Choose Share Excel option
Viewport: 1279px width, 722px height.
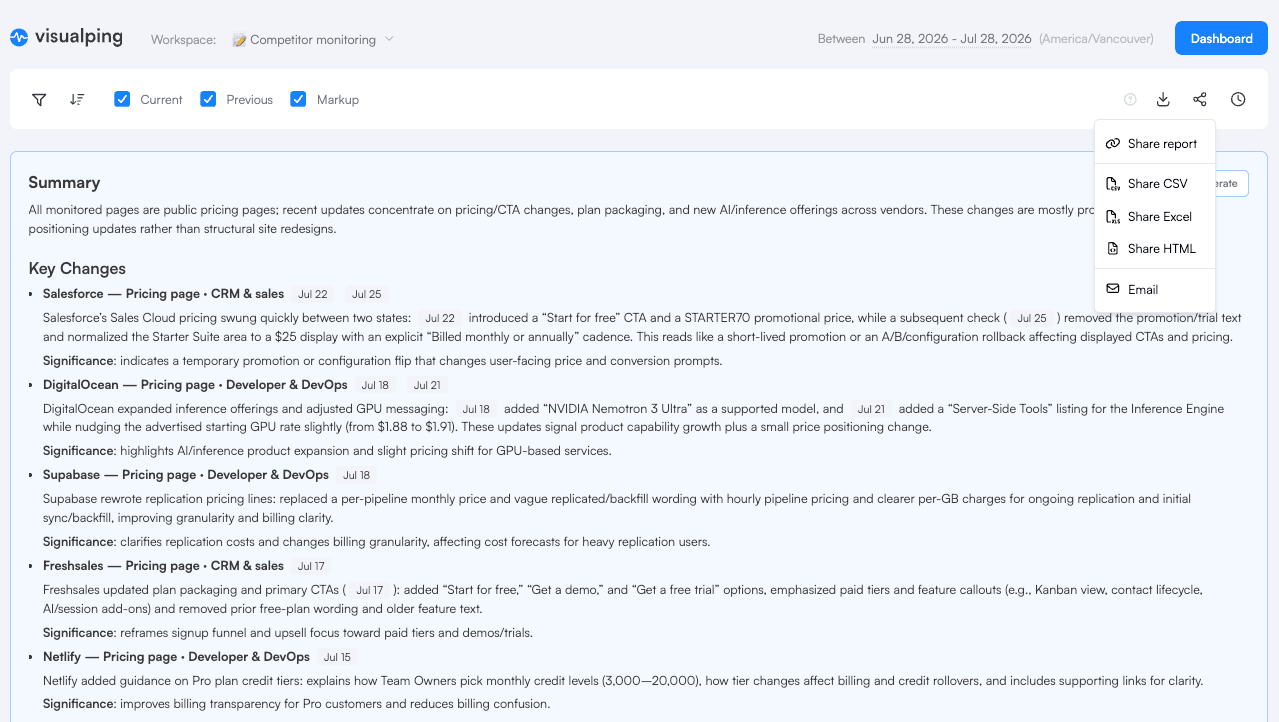(x=1155, y=216)
